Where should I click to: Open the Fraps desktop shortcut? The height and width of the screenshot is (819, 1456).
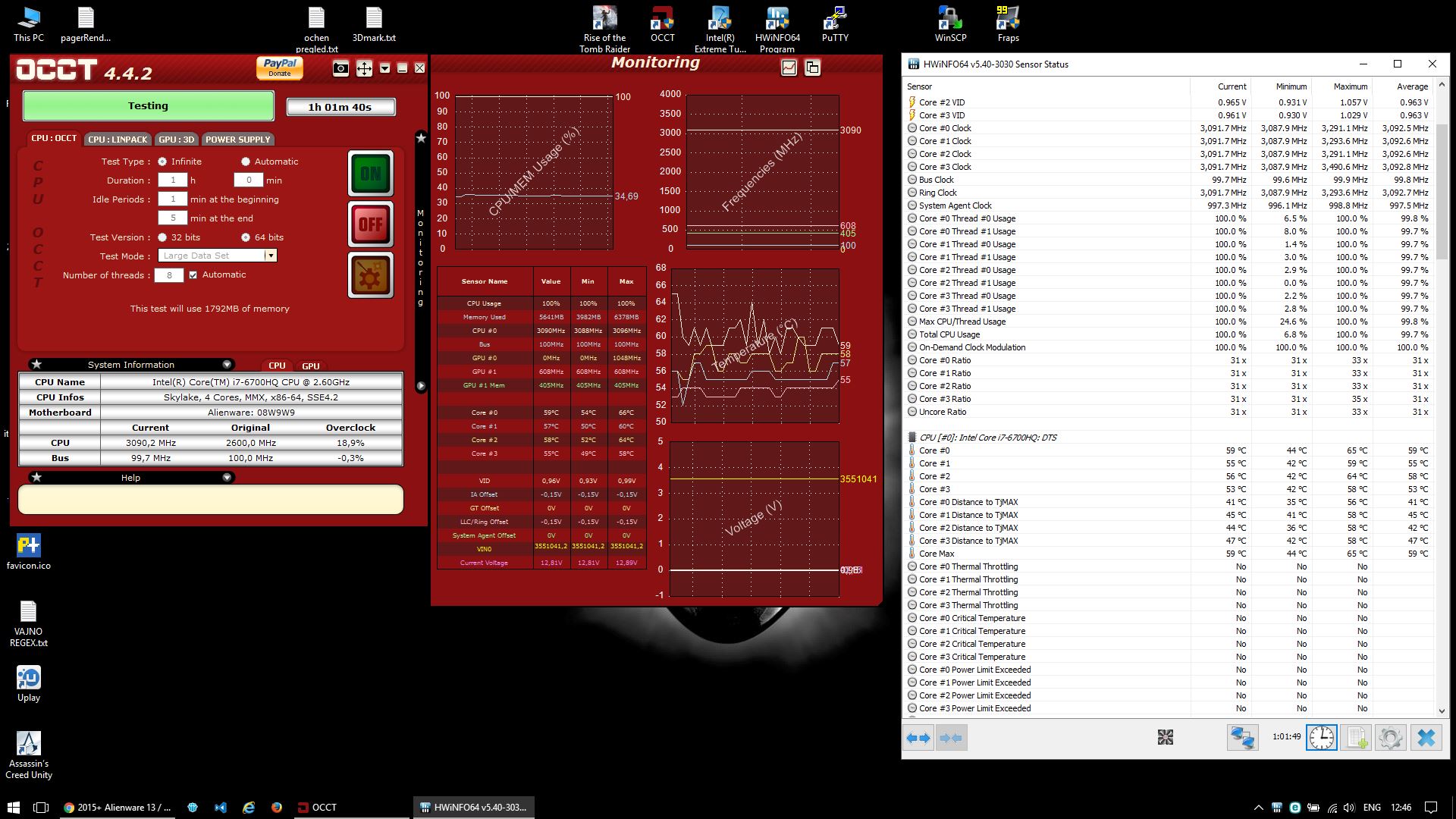[x=1008, y=24]
